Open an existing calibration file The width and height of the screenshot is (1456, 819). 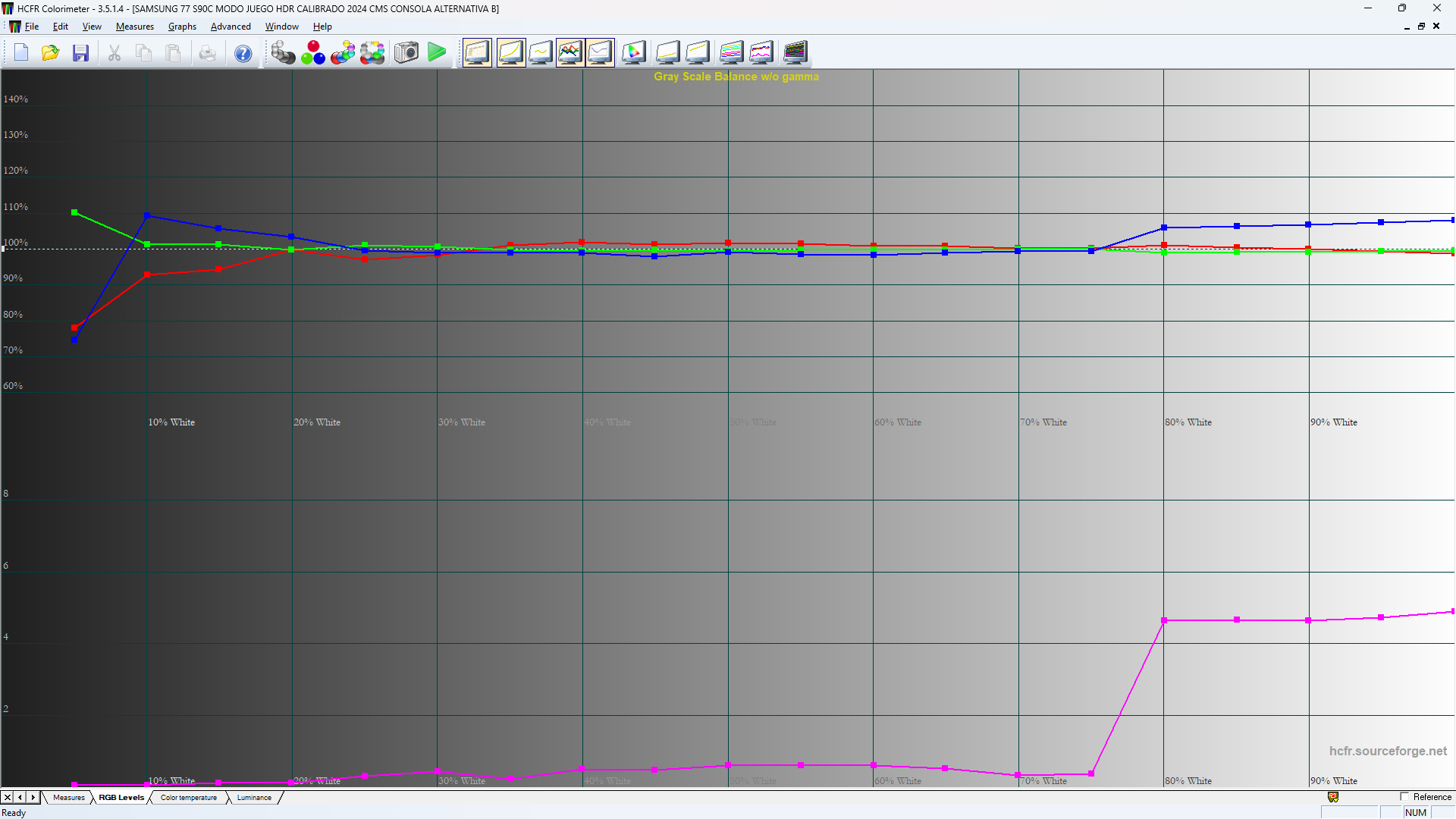pos(50,52)
